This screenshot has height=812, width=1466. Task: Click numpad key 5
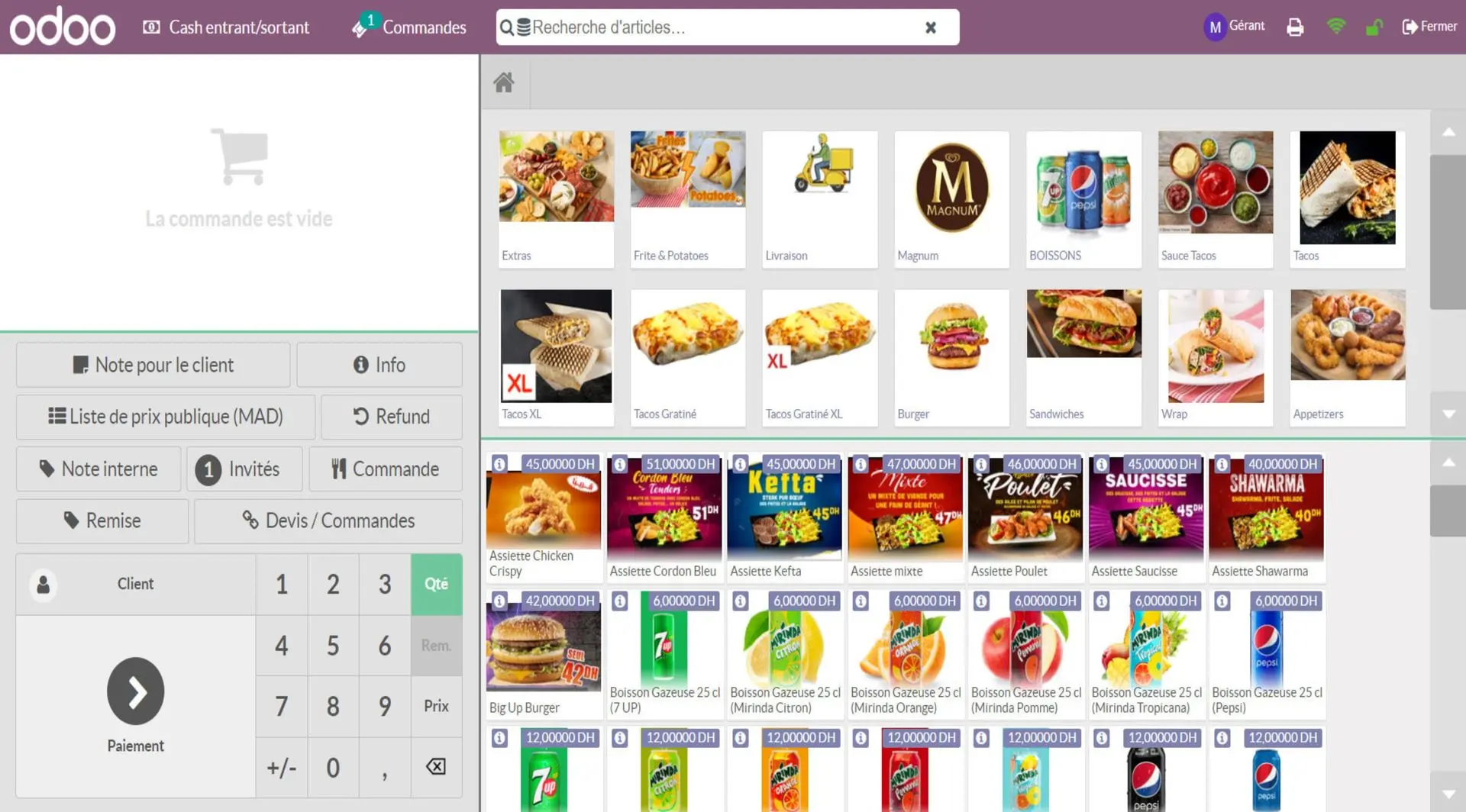pos(333,646)
